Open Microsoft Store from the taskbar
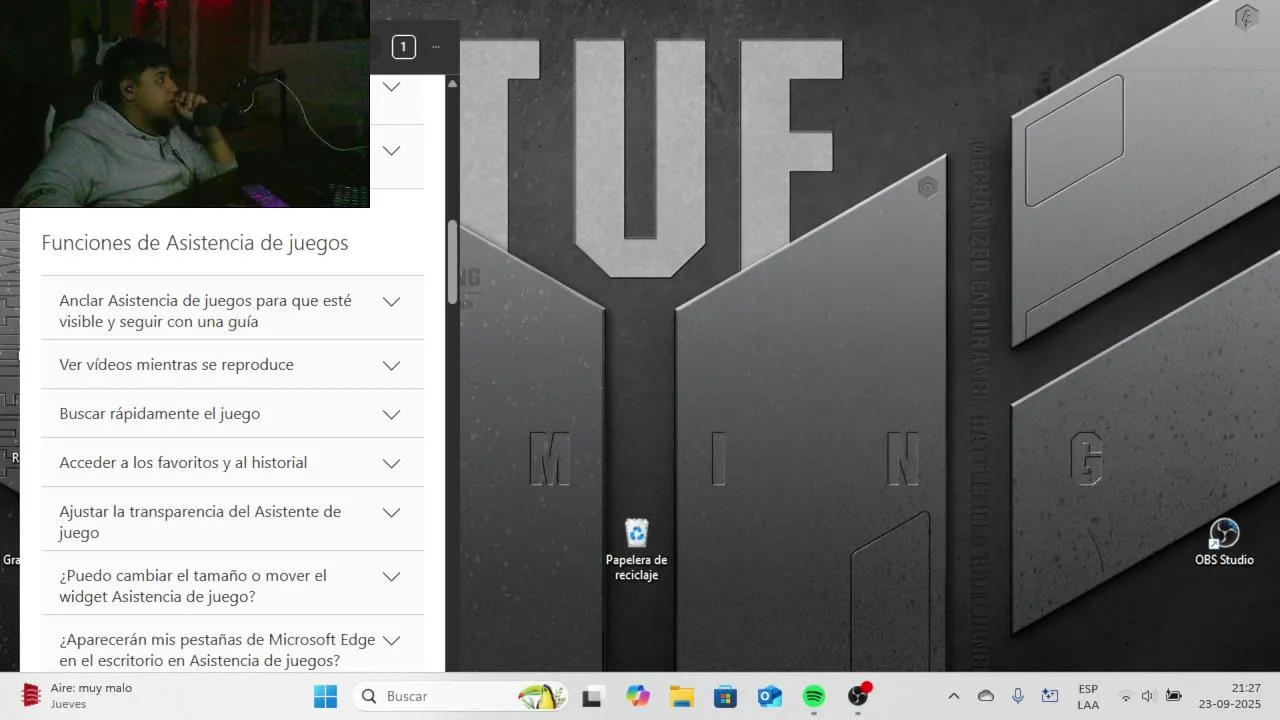The image size is (1280, 720). pyautogui.click(x=725, y=696)
